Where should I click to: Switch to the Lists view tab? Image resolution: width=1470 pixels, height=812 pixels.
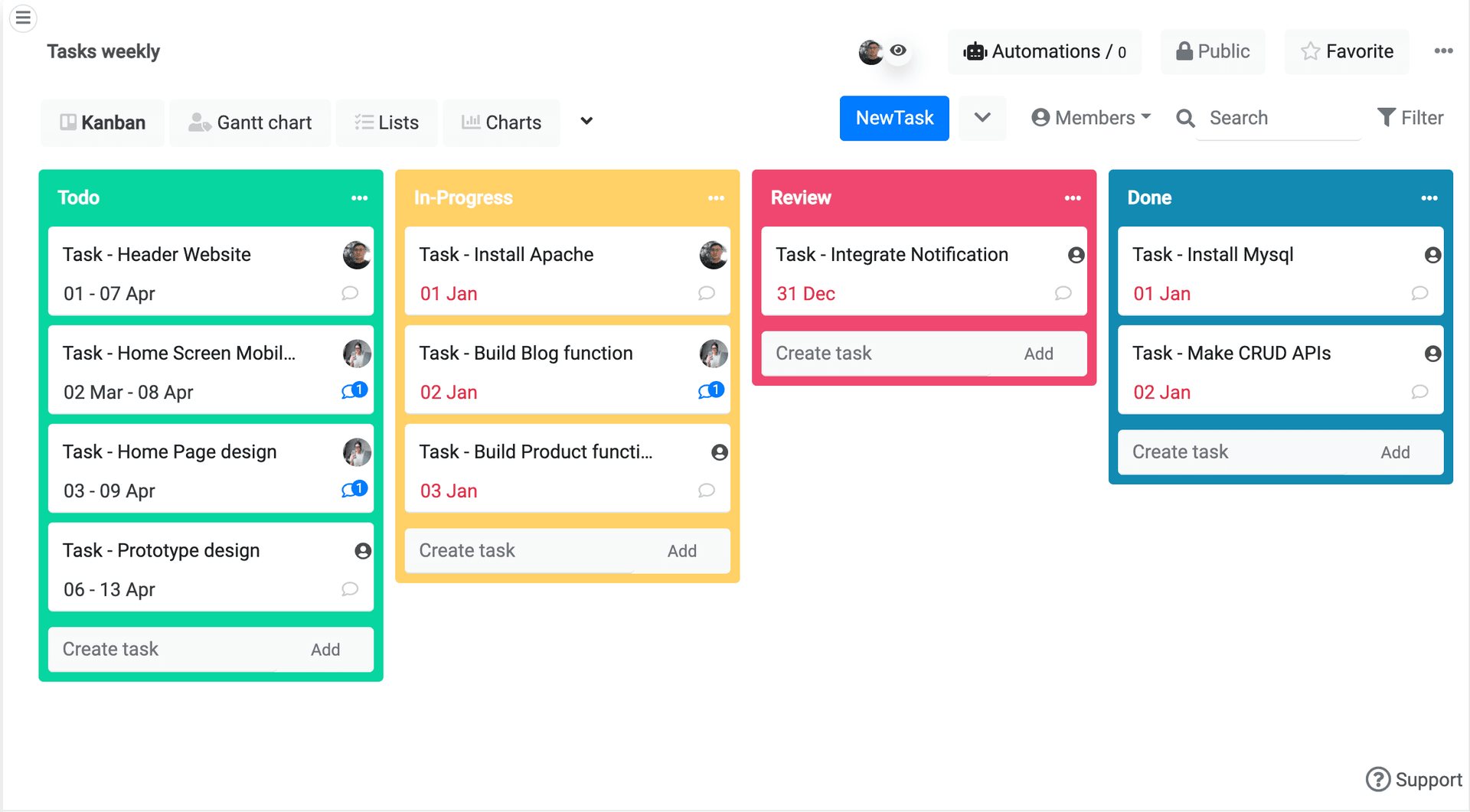387,122
